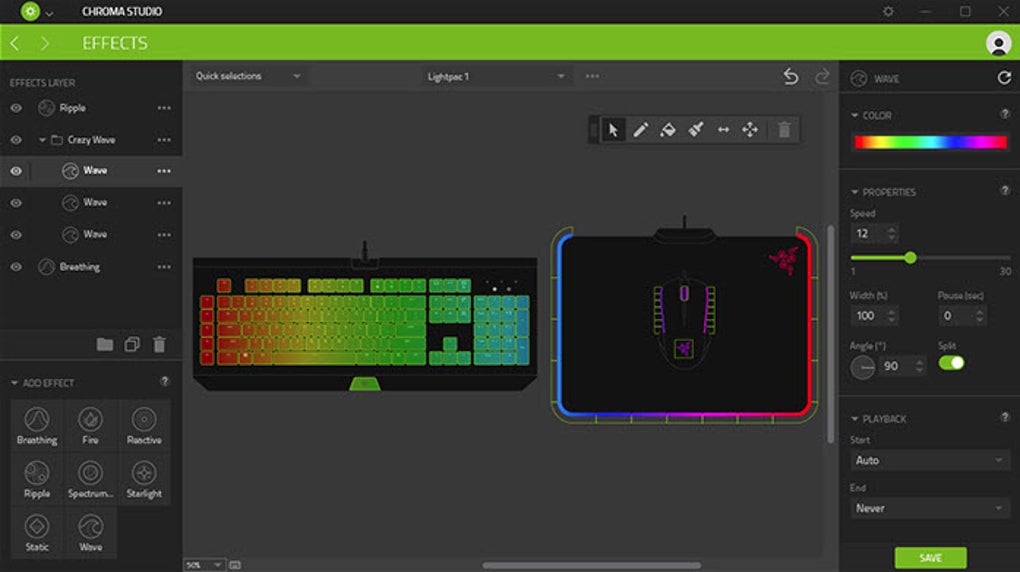Open the Quick selections dropdown

point(248,76)
